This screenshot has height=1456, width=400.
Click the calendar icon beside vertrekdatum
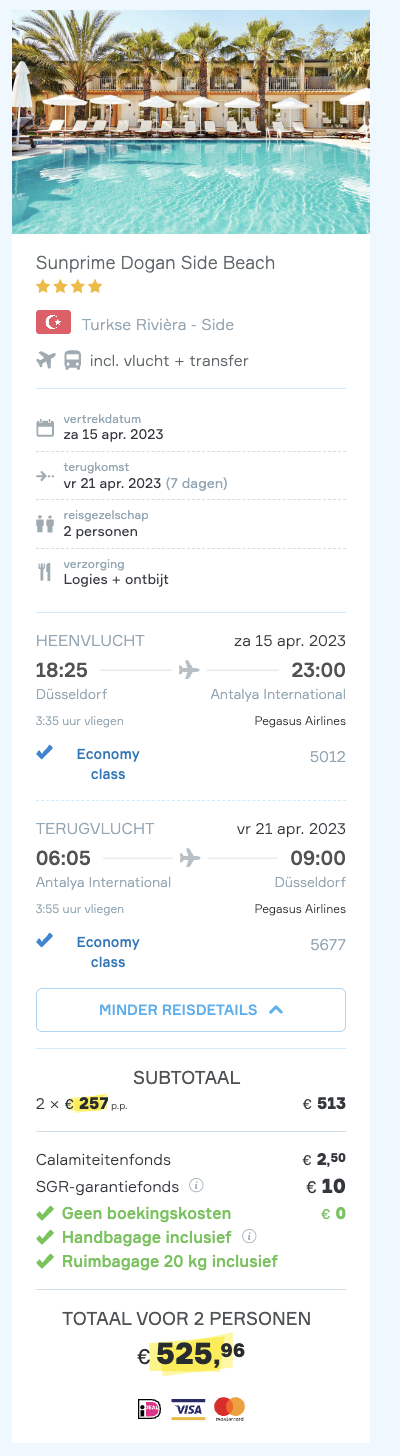coord(45,428)
